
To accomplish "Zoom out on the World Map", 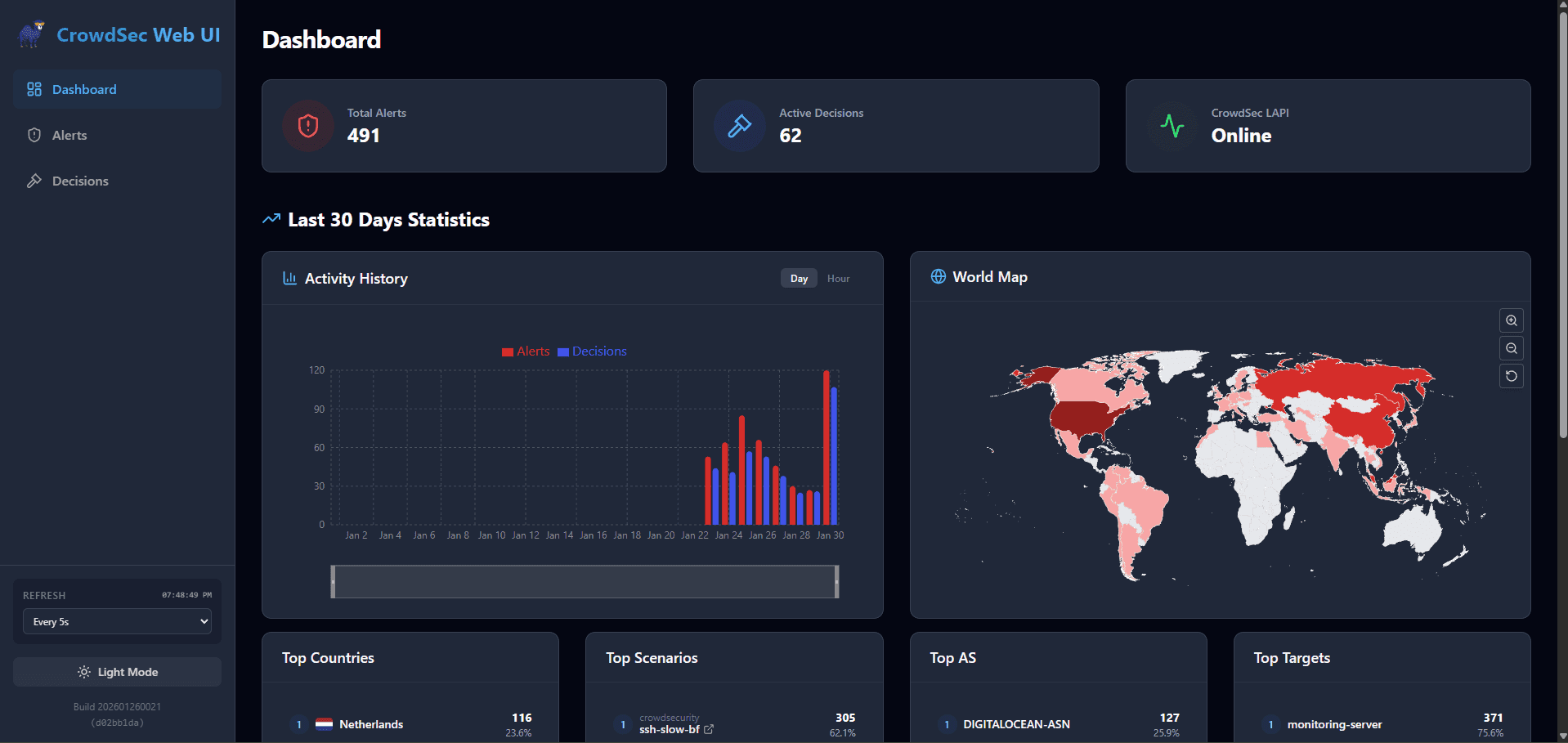I will [1511, 348].
